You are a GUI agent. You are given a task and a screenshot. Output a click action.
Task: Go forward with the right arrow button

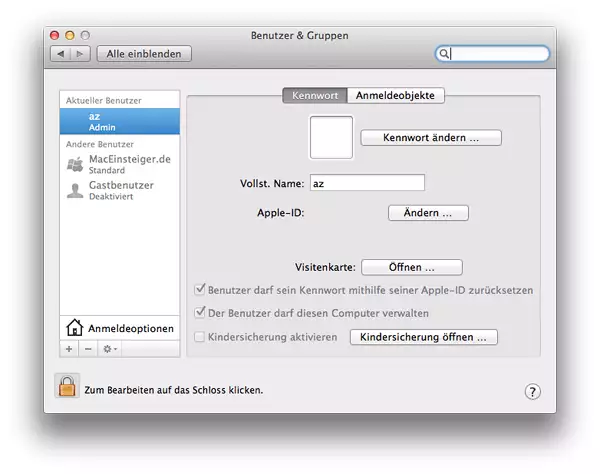[x=80, y=54]
